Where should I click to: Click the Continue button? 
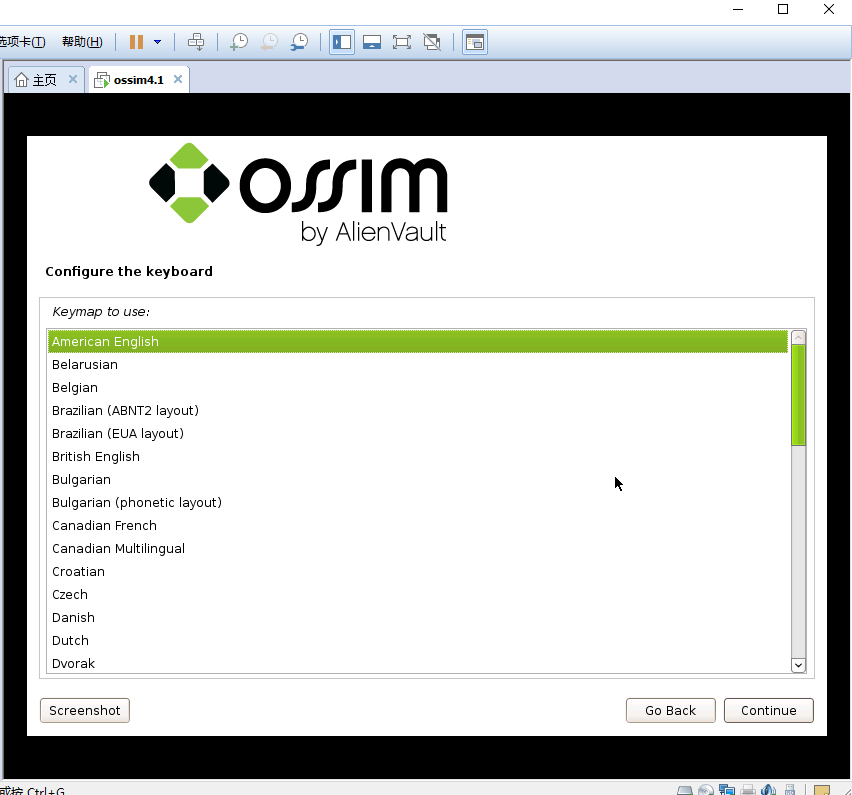[768, 710]
